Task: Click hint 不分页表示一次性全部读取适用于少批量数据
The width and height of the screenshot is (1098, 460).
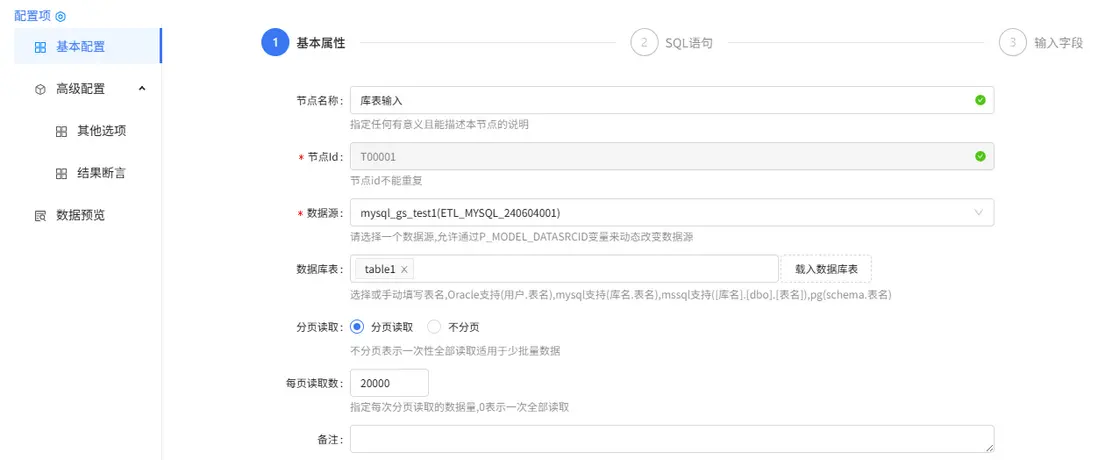Action: (454, 351)
